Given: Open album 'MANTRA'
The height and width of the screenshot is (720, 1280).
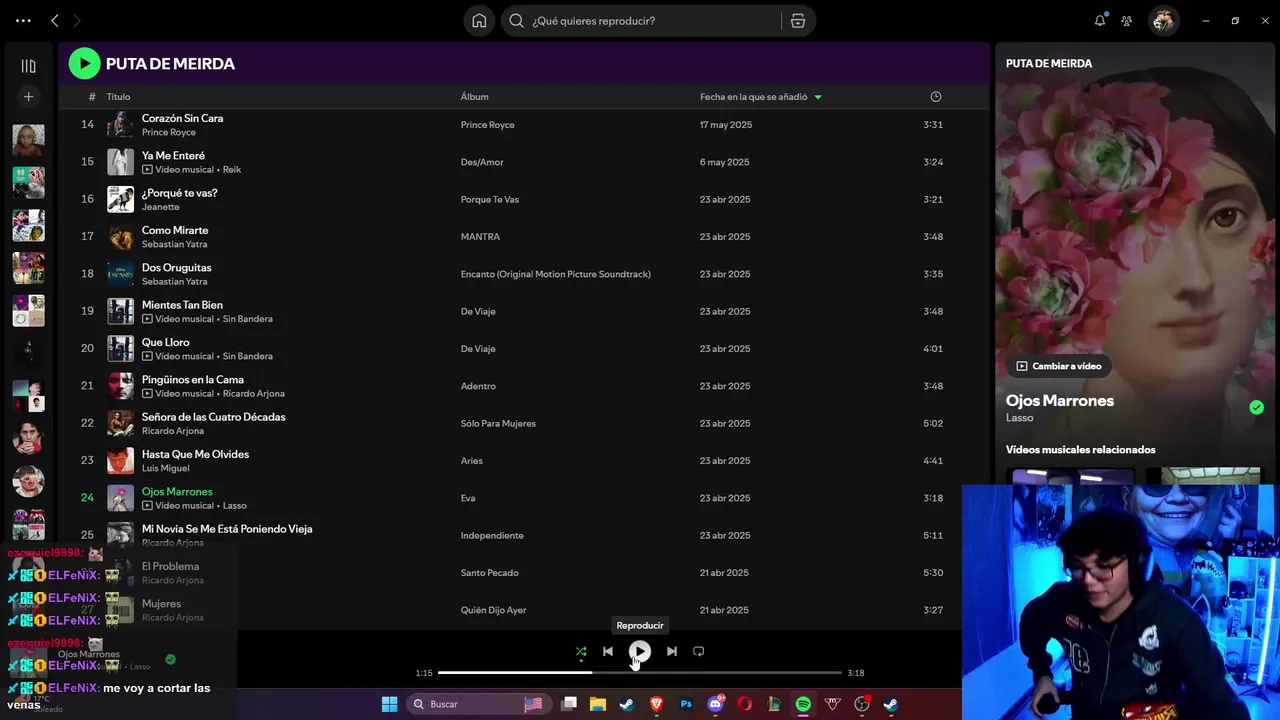Looking at the screenshot, I should coord(480,237).
